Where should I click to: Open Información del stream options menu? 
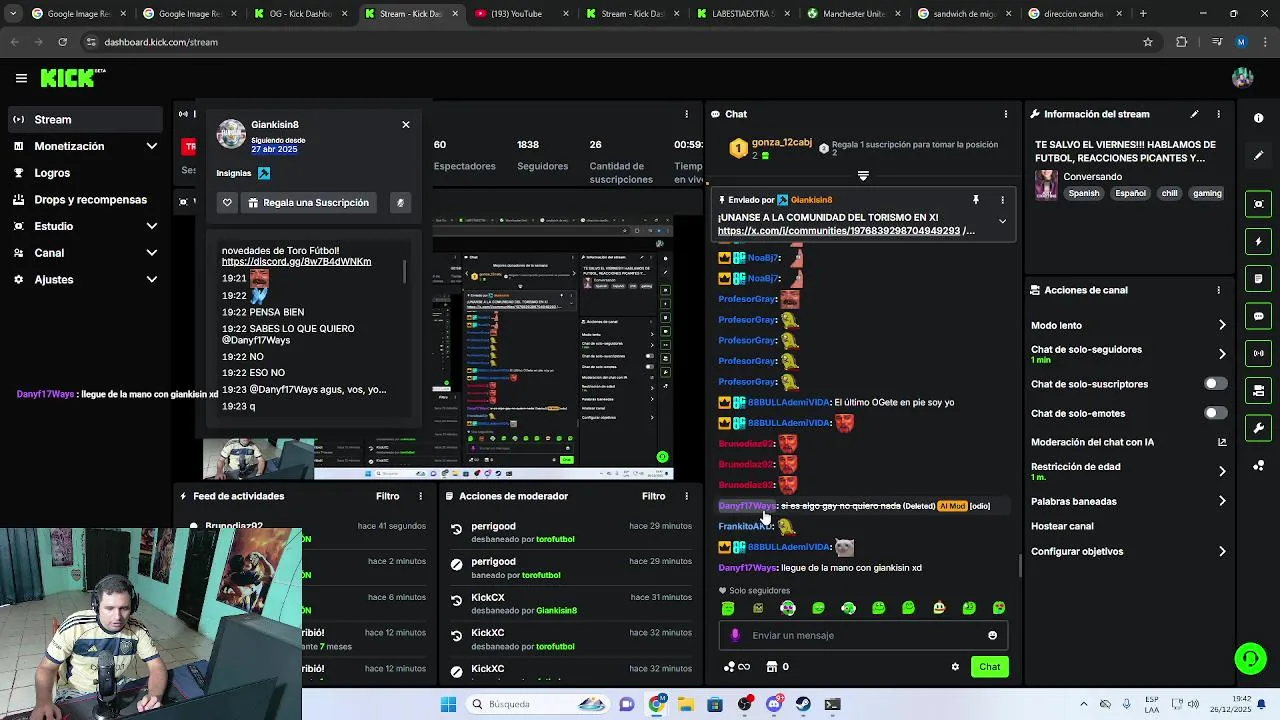click(x=1218, y=114)
